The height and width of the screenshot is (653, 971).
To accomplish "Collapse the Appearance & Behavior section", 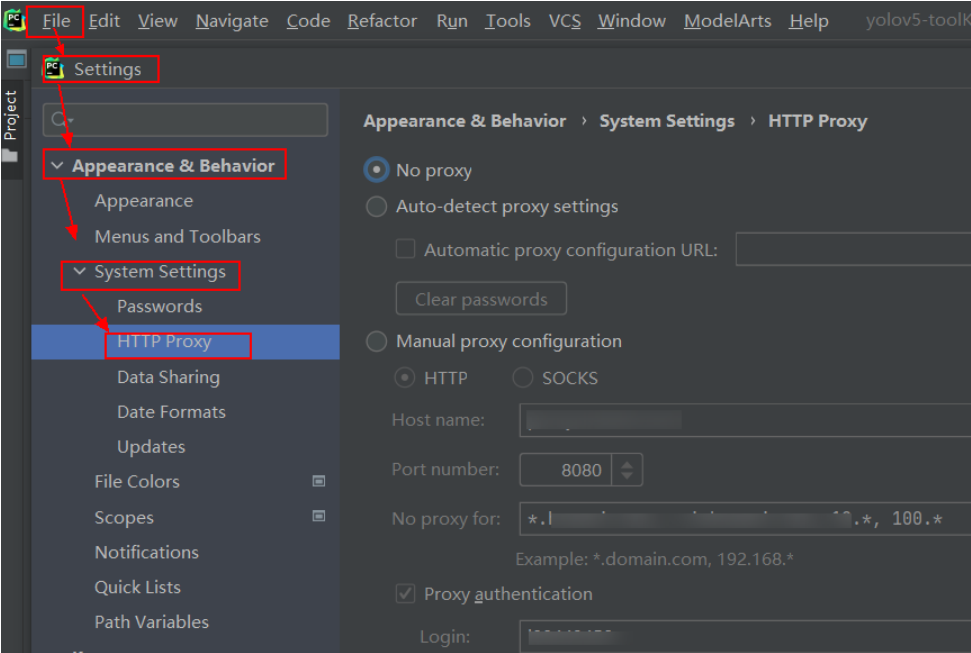I will point(57,165).
